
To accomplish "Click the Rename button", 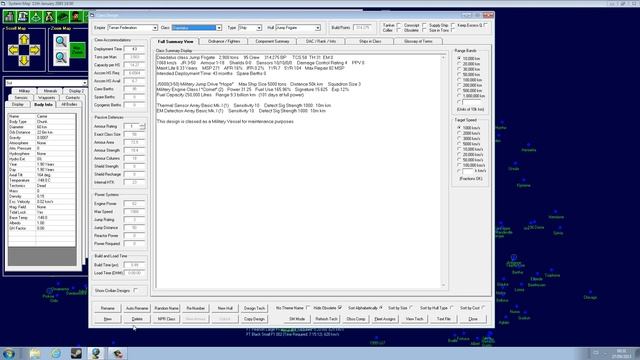I will pyautogui.click(x=108, y=308).
